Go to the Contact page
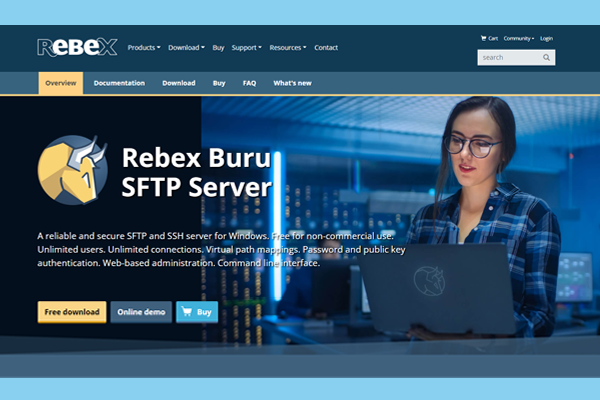Image resolution: width=600 pixels, height=400 pixels. tap(326, 47)
